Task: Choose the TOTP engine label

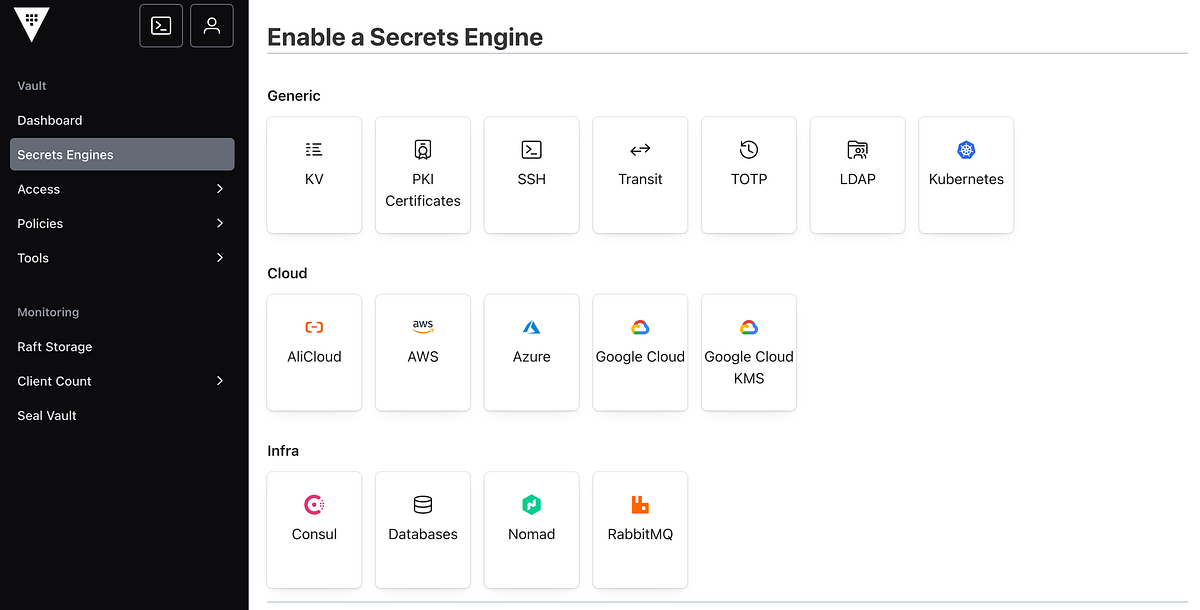Action: click(749, 179)
